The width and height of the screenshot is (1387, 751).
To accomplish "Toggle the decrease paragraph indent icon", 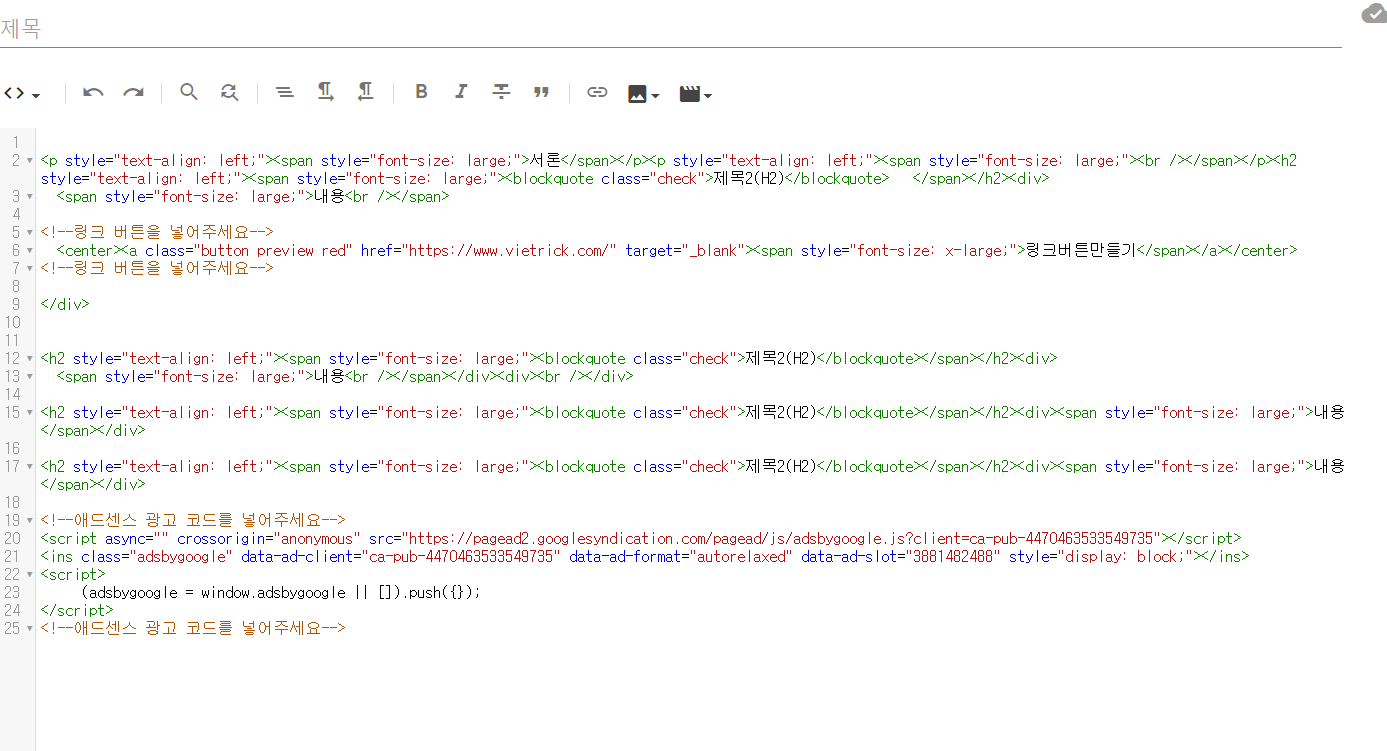I will [x=365, y=91].
